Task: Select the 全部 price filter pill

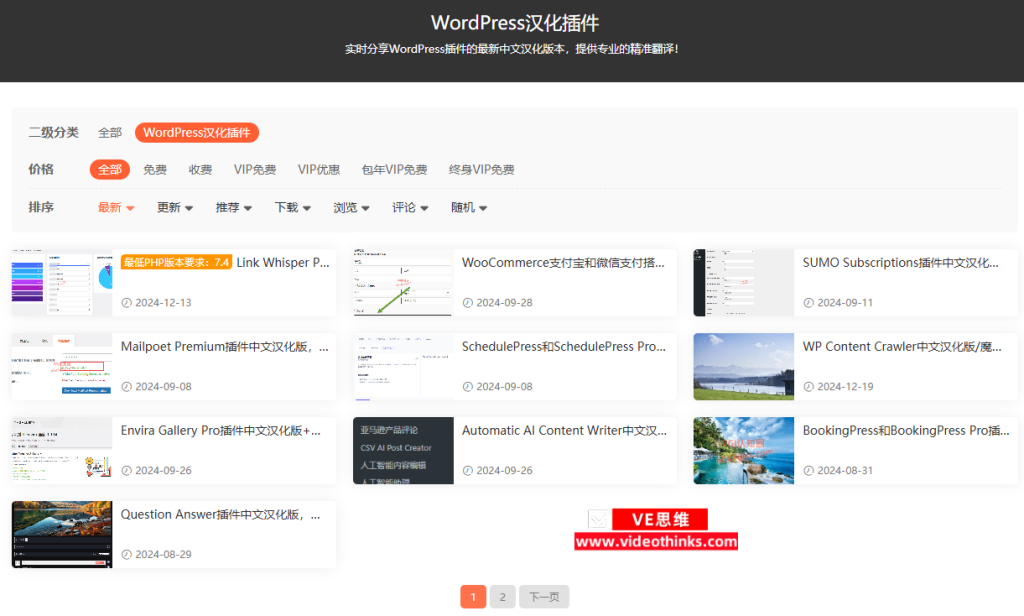Action: (x=110, y=170)
